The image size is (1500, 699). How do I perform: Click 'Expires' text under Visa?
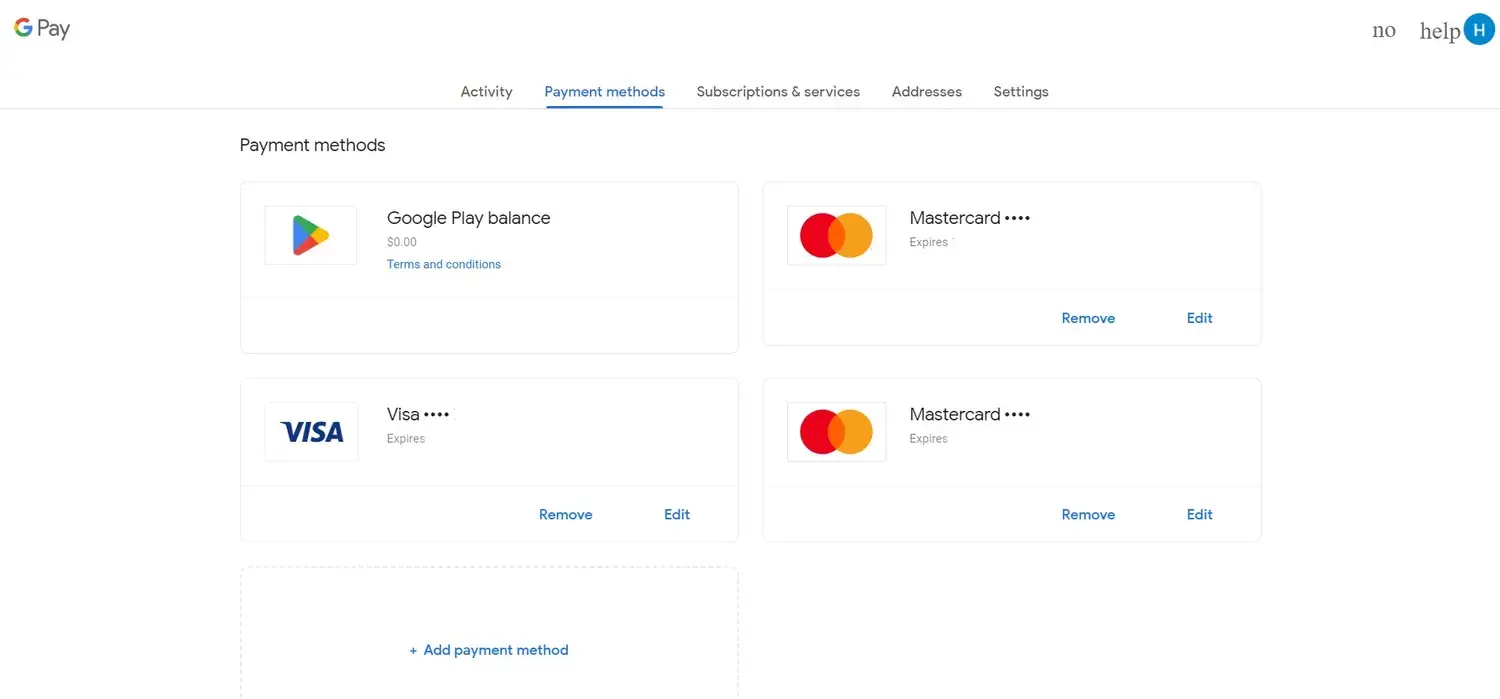point(406,439)
